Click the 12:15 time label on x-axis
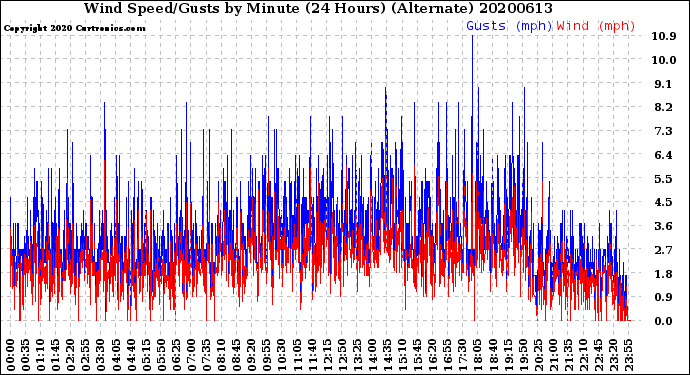690x375 pixels. (327, 355)
